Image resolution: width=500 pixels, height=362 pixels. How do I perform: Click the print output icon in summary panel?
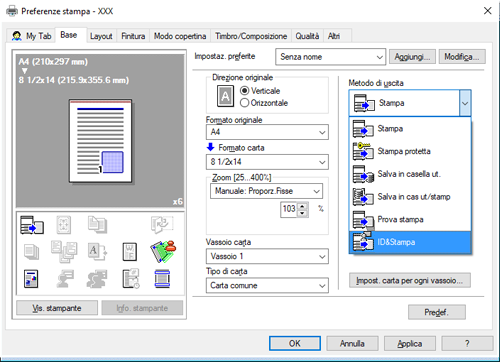tap(32, 225)
